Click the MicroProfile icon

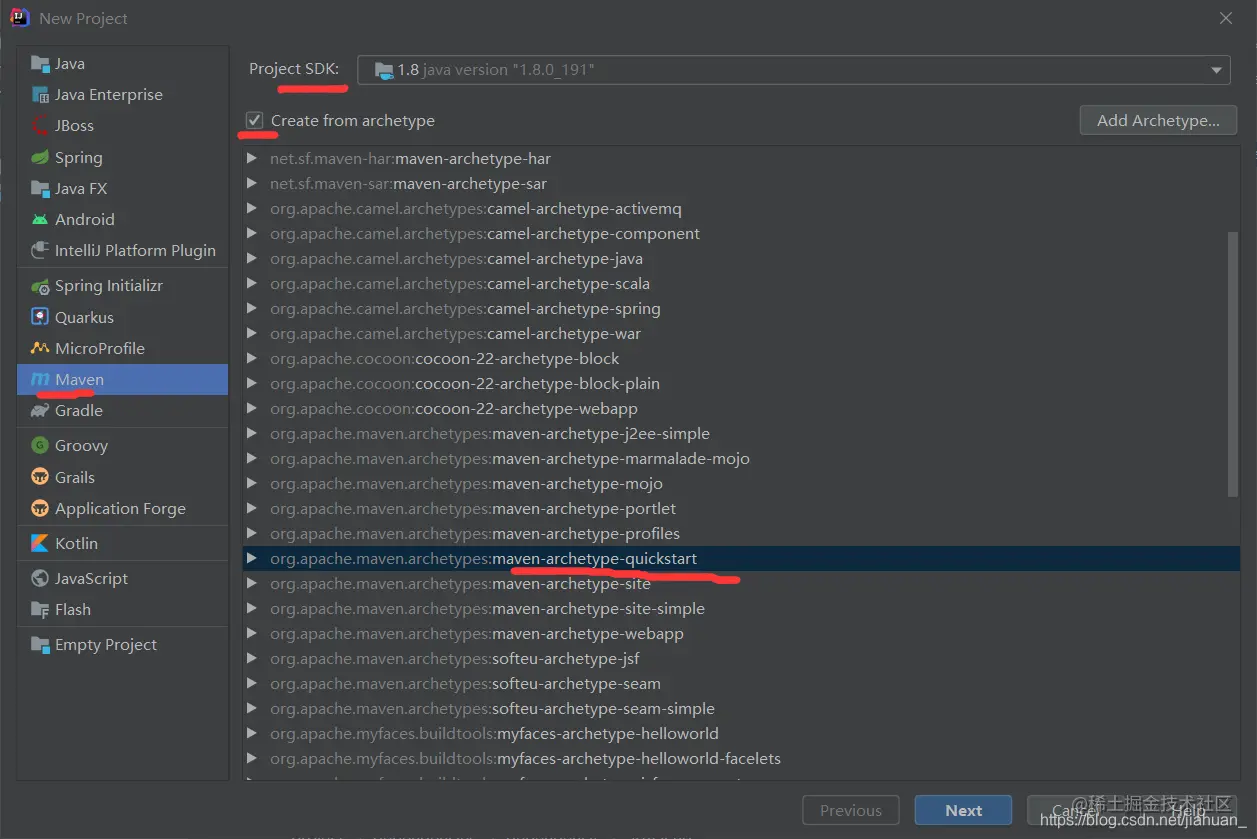40,348
